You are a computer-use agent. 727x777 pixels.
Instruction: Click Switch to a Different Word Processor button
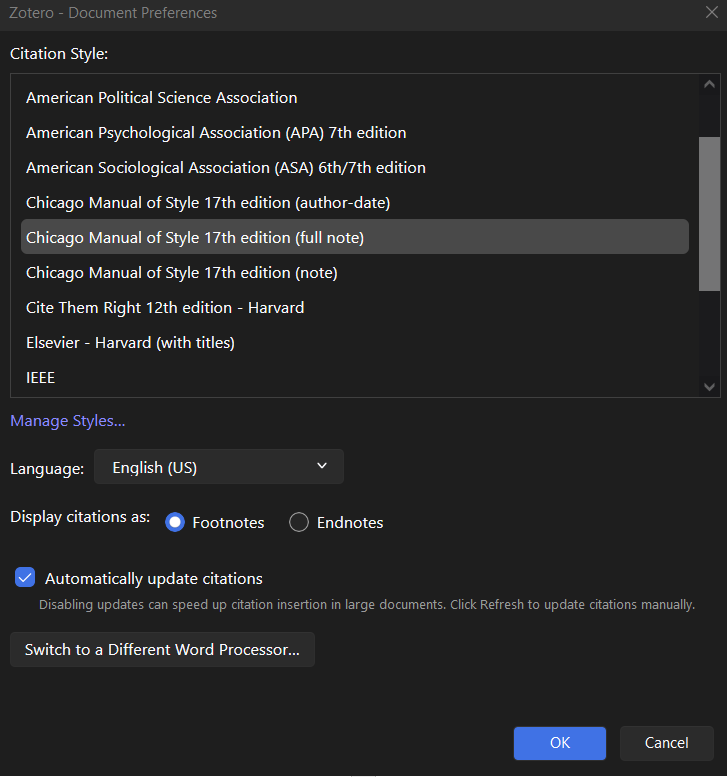[162, 650]
